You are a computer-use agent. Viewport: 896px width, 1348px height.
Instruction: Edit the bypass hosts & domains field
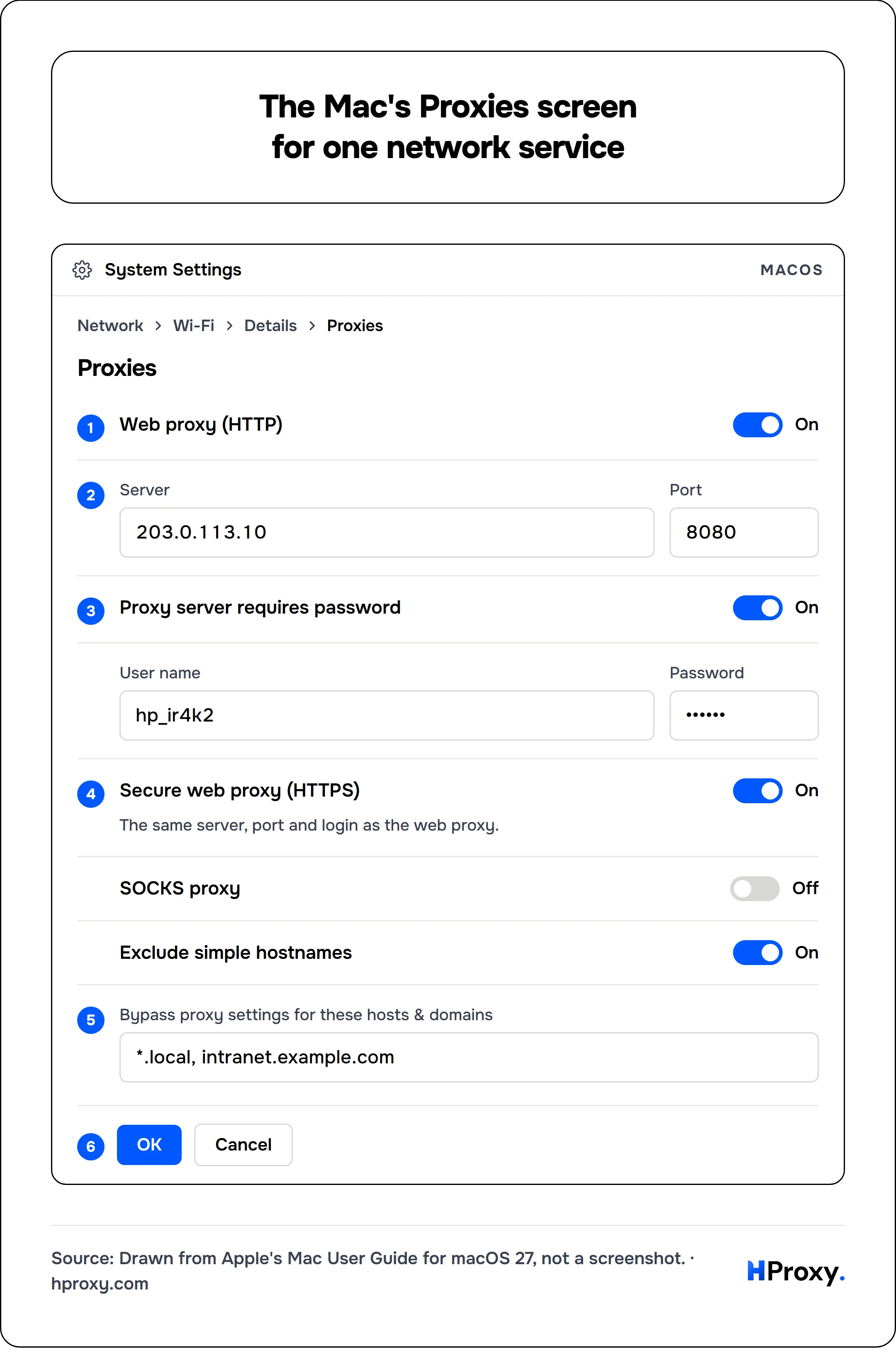click(x=469, y=1057)
